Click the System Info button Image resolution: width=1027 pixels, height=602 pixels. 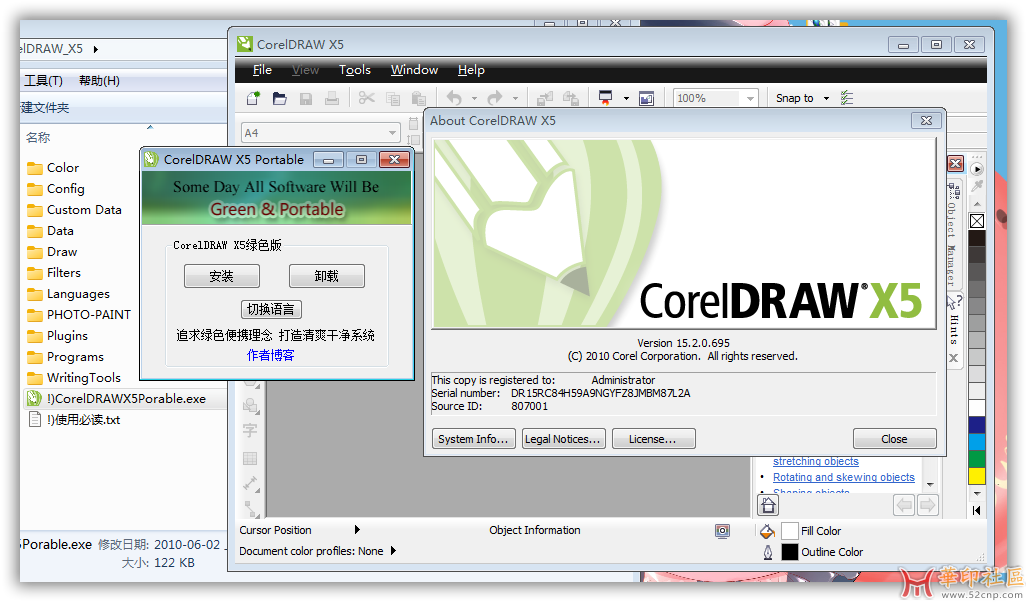click(473, 439)
